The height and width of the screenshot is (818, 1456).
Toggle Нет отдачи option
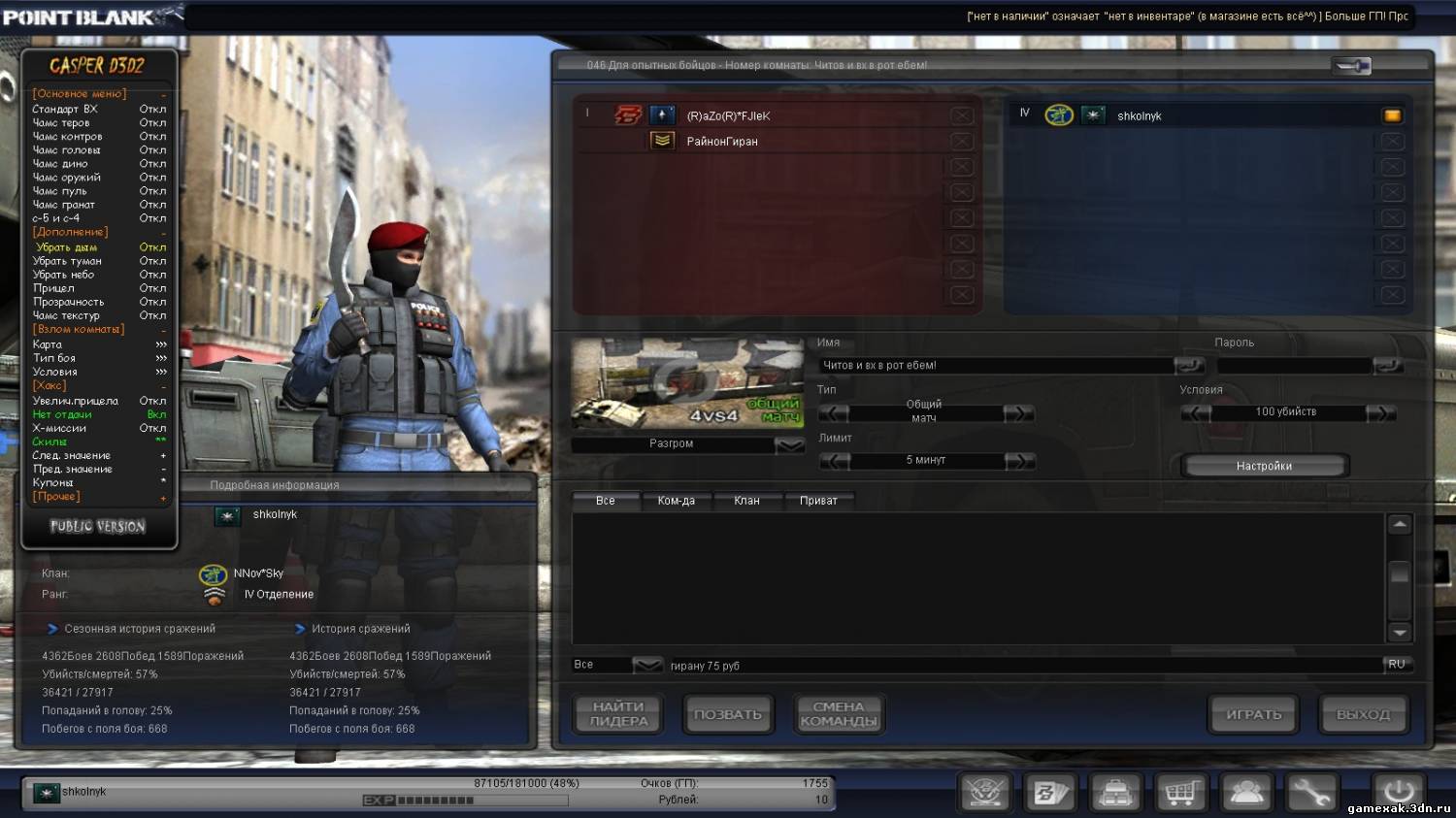(98, 414)
